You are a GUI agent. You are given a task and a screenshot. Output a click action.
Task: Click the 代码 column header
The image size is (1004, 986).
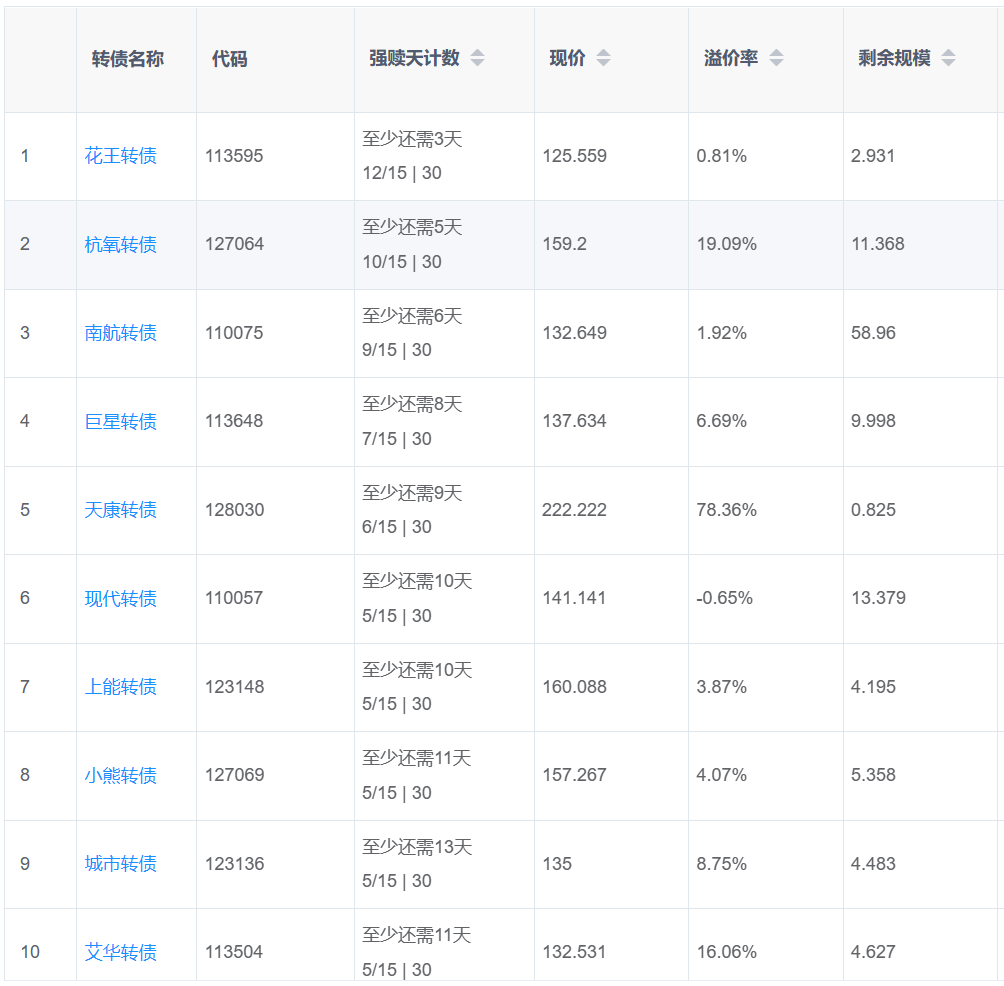click(229, 59)
